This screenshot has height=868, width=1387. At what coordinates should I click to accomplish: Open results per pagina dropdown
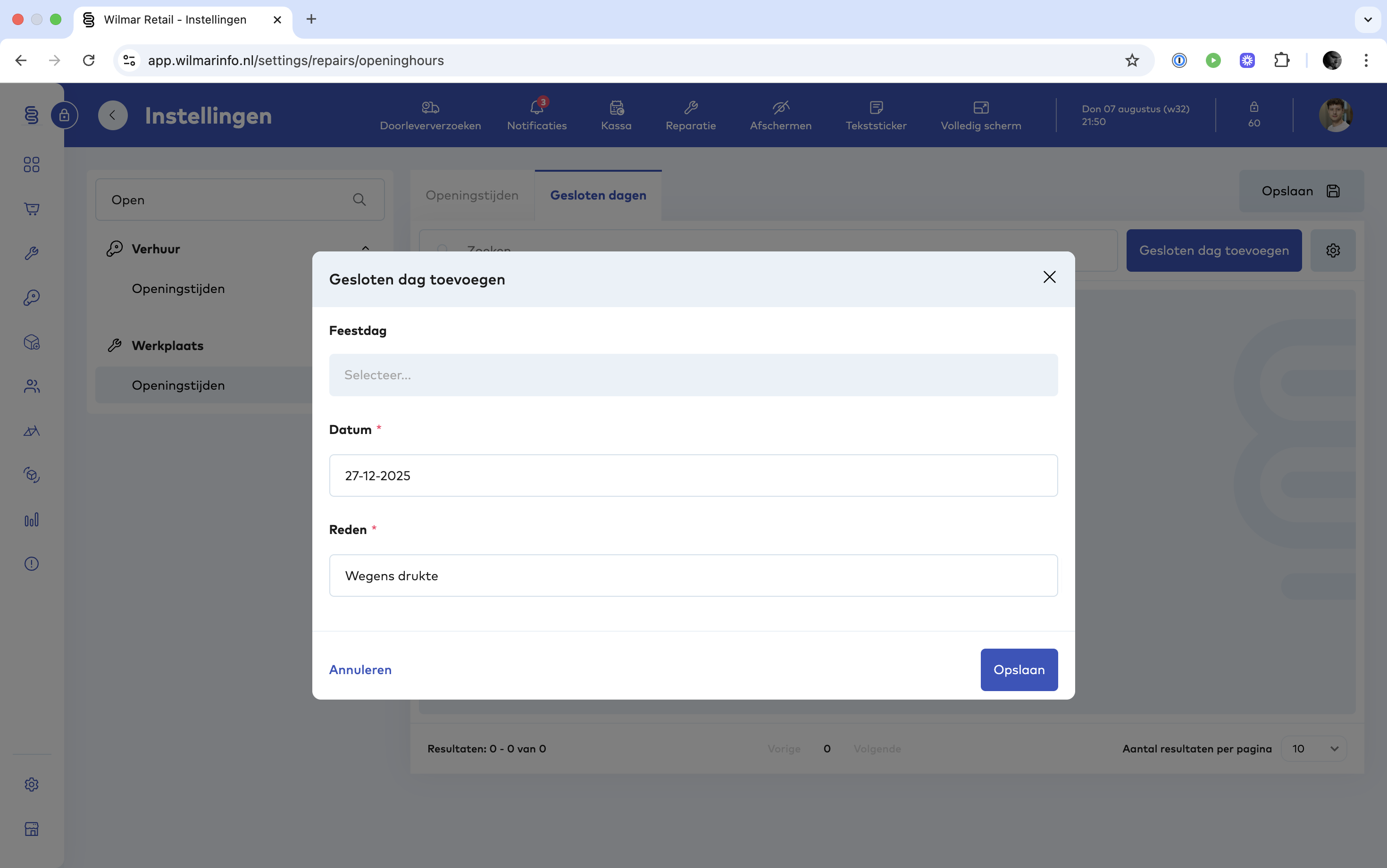[1313, 749]
